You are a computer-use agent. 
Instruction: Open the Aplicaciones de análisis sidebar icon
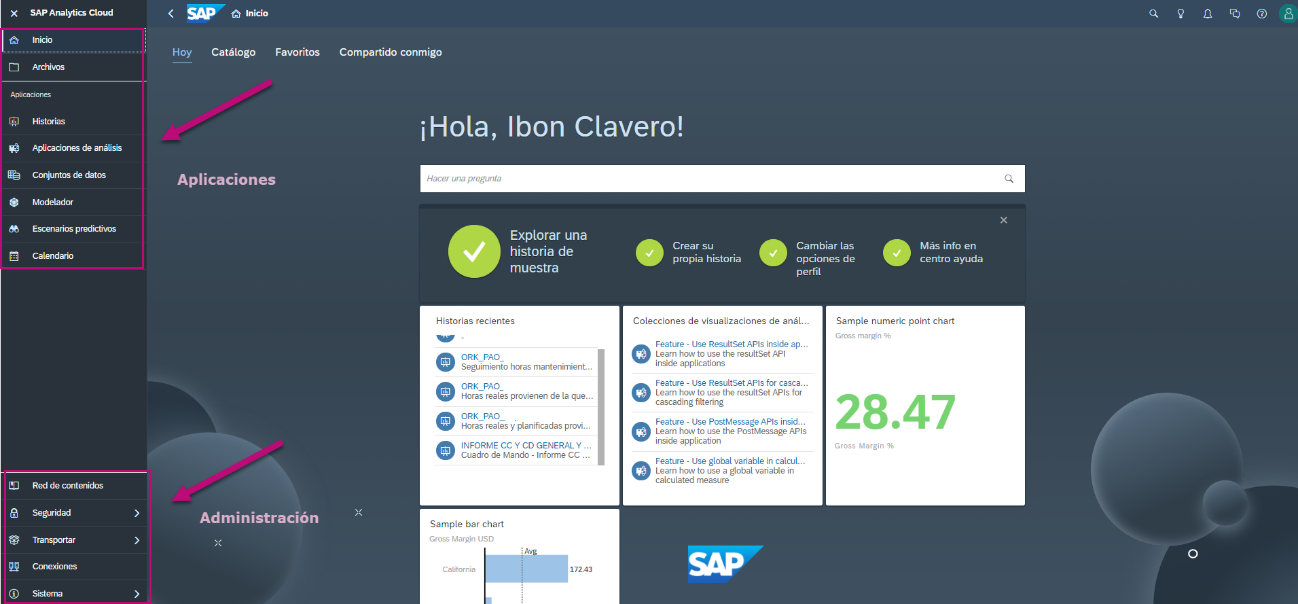click(x=14, y=148)
